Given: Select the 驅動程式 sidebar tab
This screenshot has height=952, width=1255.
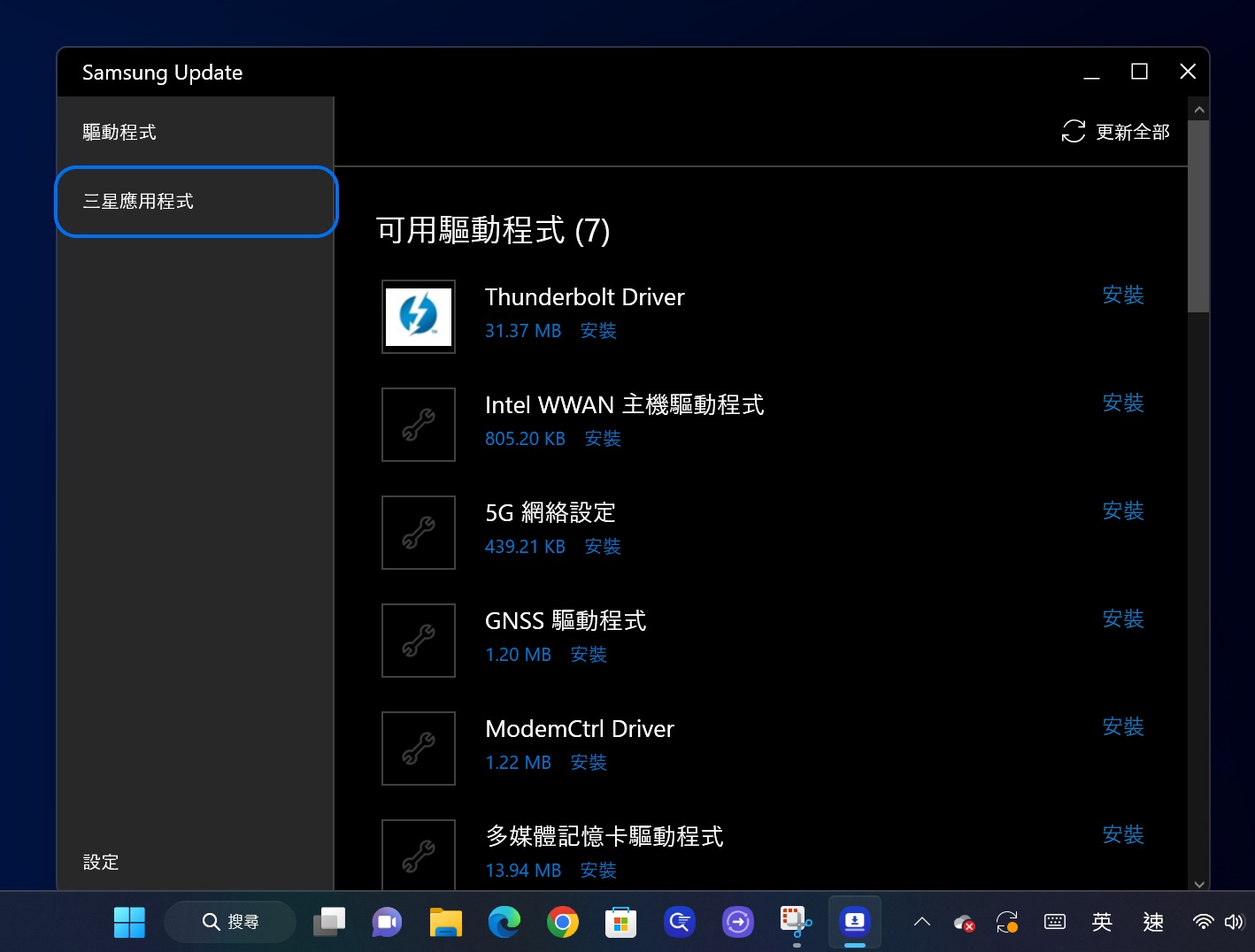Looking at the screenshot, I should [119, 132].
